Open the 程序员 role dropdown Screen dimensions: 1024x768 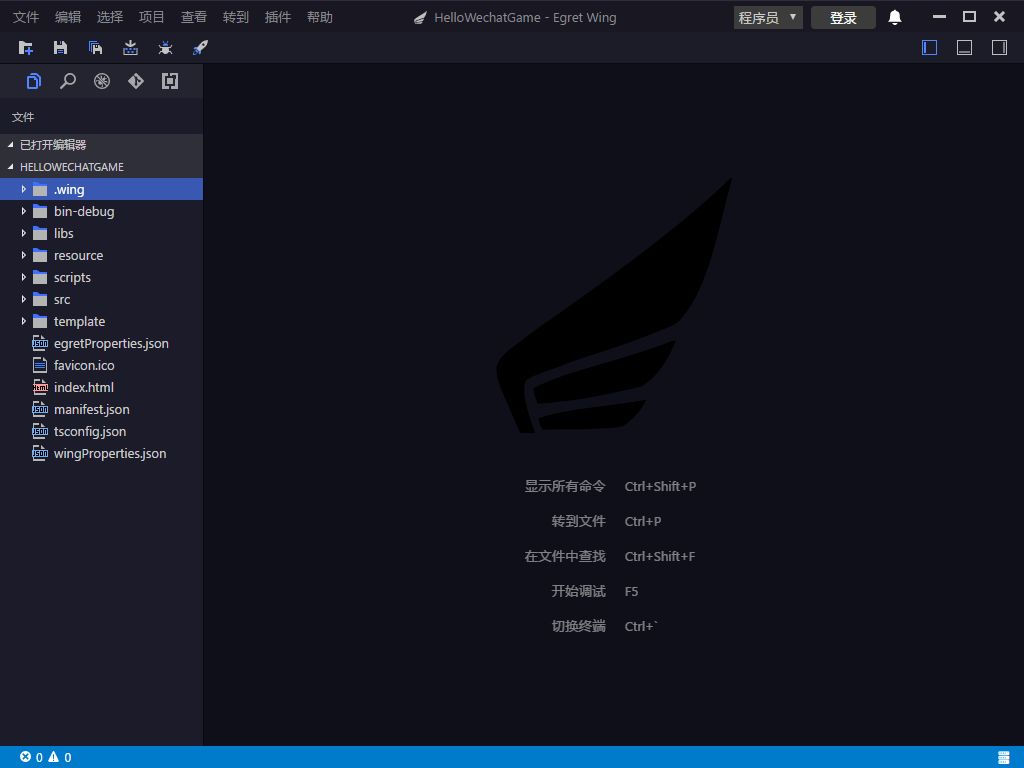point(768,18)
